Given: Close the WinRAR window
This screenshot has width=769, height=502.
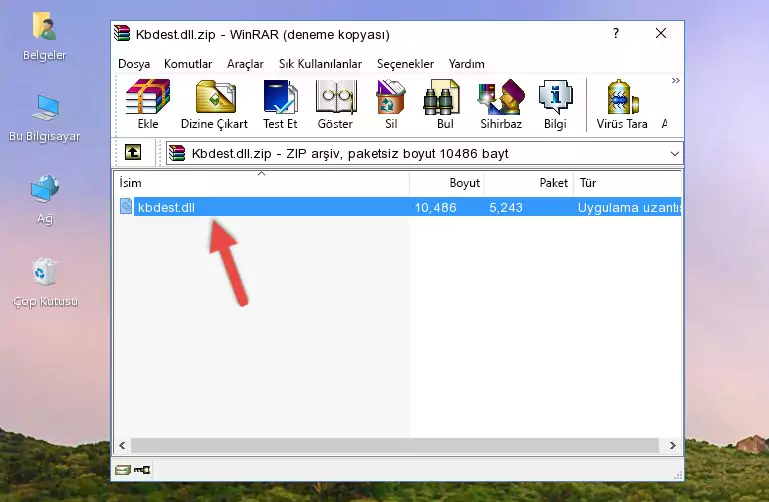Looking at the screenshot, I should click(661, 33).
